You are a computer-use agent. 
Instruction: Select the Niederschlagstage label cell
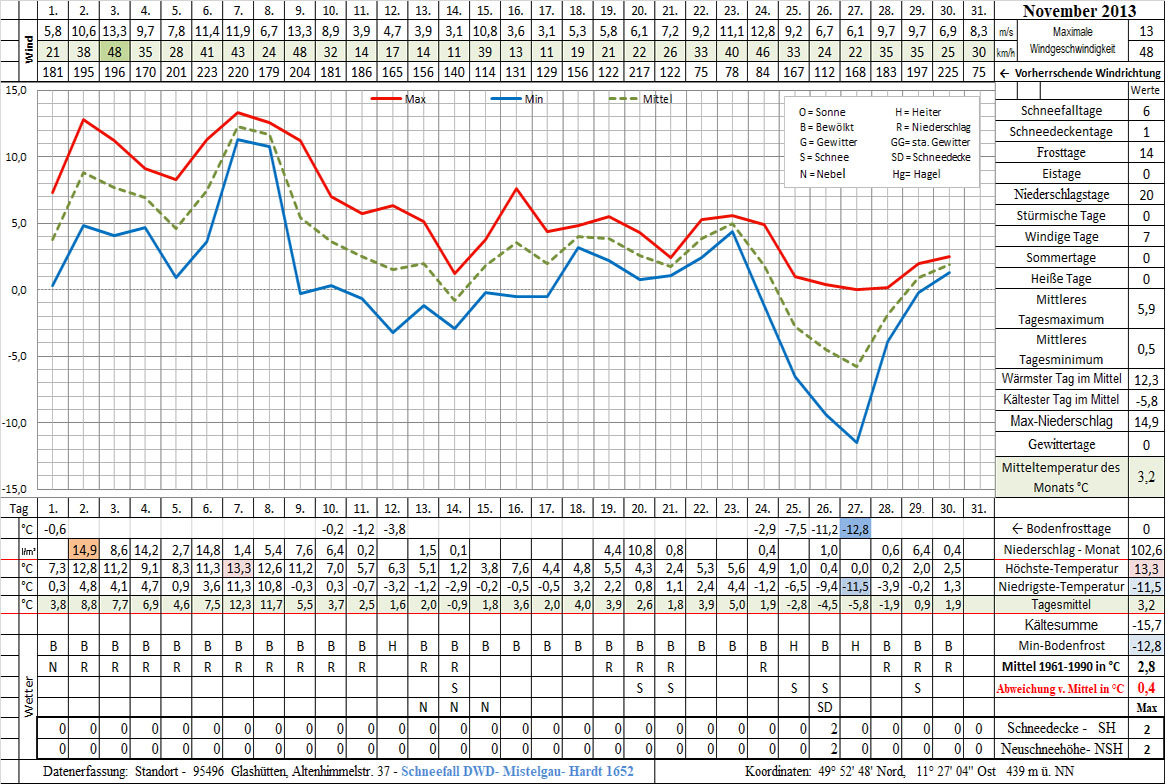coord(1062,195)
